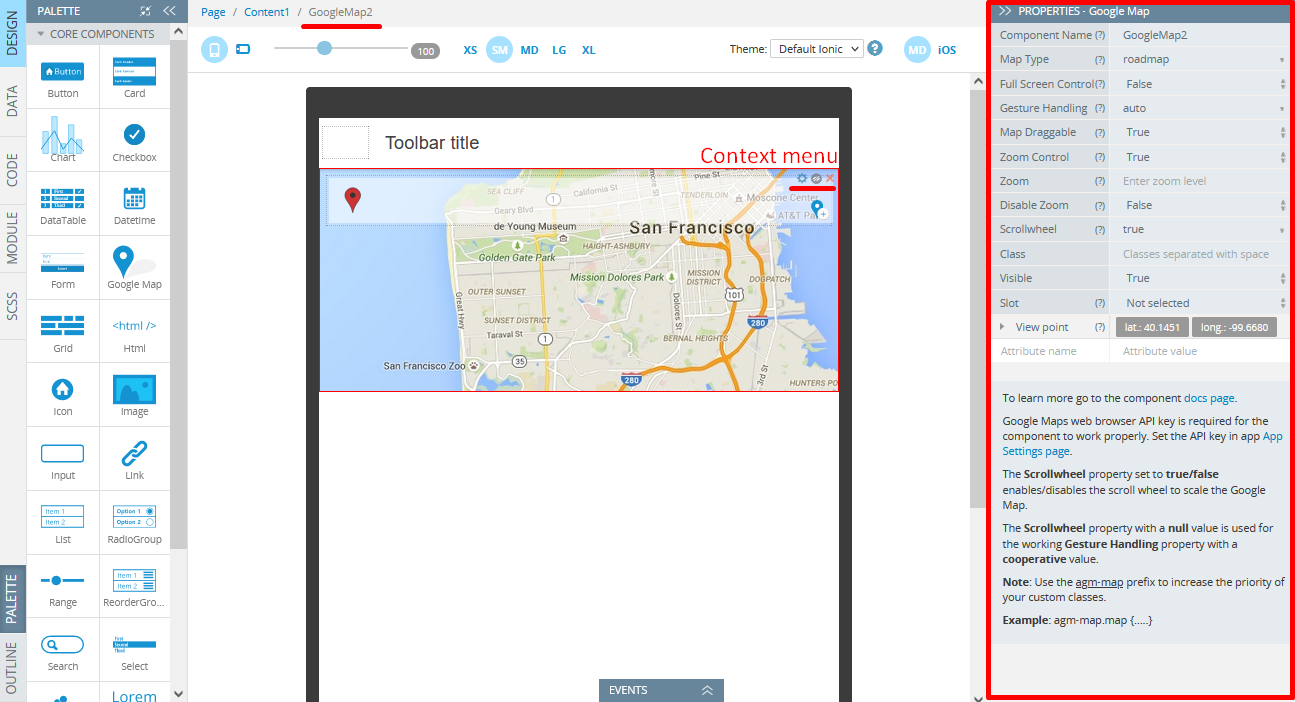The height and width of the screenshot is (702, 1295).
Task: Open the Gesture Handling auto dropdown
Action: (x=1198, y=108)
